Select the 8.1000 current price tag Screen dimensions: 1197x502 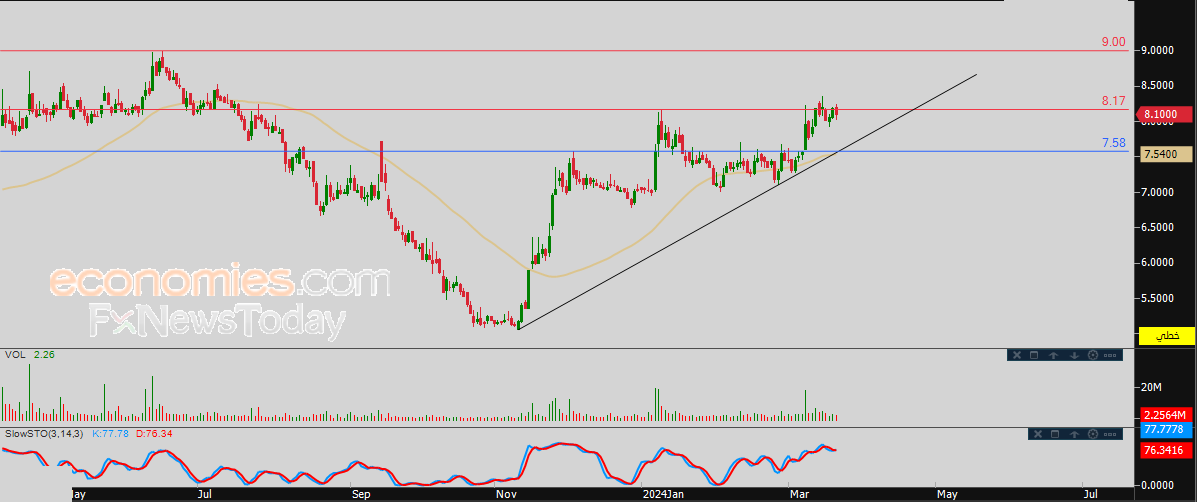point(1165,115)
